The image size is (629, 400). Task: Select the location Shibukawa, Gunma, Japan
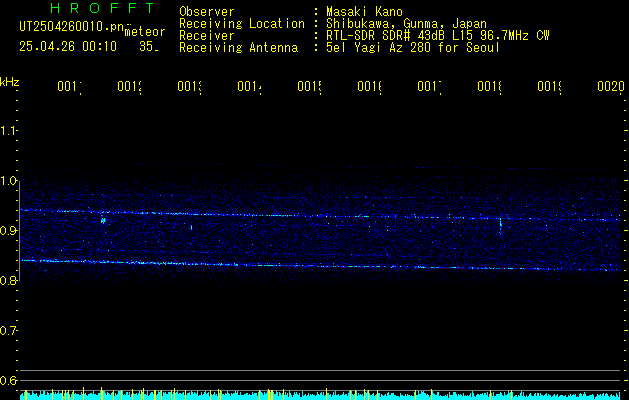point(406,24)
